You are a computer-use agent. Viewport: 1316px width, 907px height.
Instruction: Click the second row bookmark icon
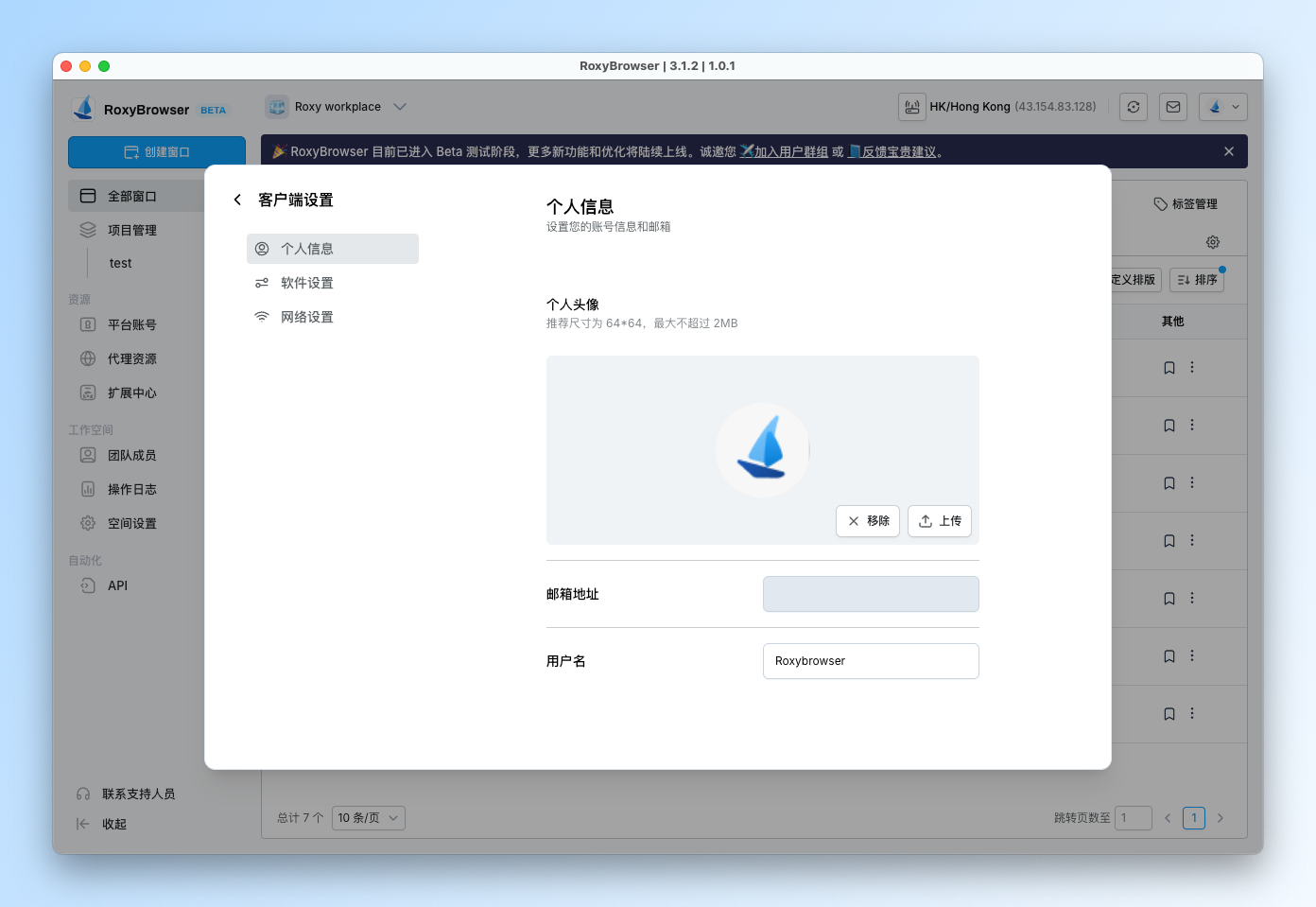coord(1169,426)
